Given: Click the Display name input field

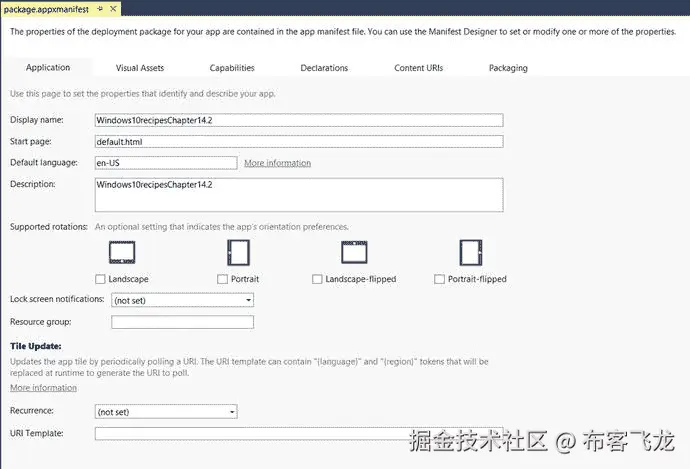Looking at the screenshot, I should [299, 120].
